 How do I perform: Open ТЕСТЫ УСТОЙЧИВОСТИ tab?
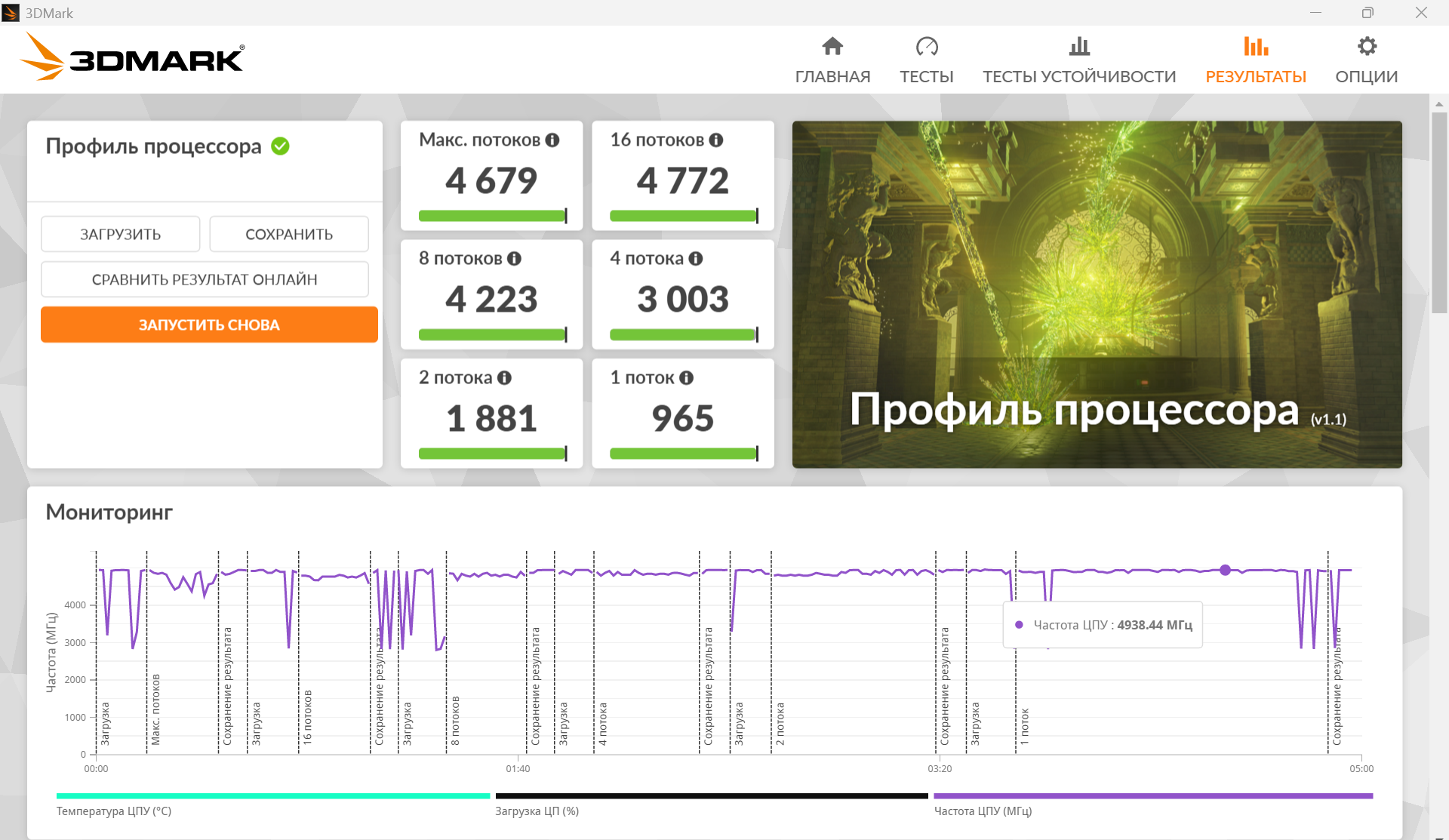(x=1079, y=60)
